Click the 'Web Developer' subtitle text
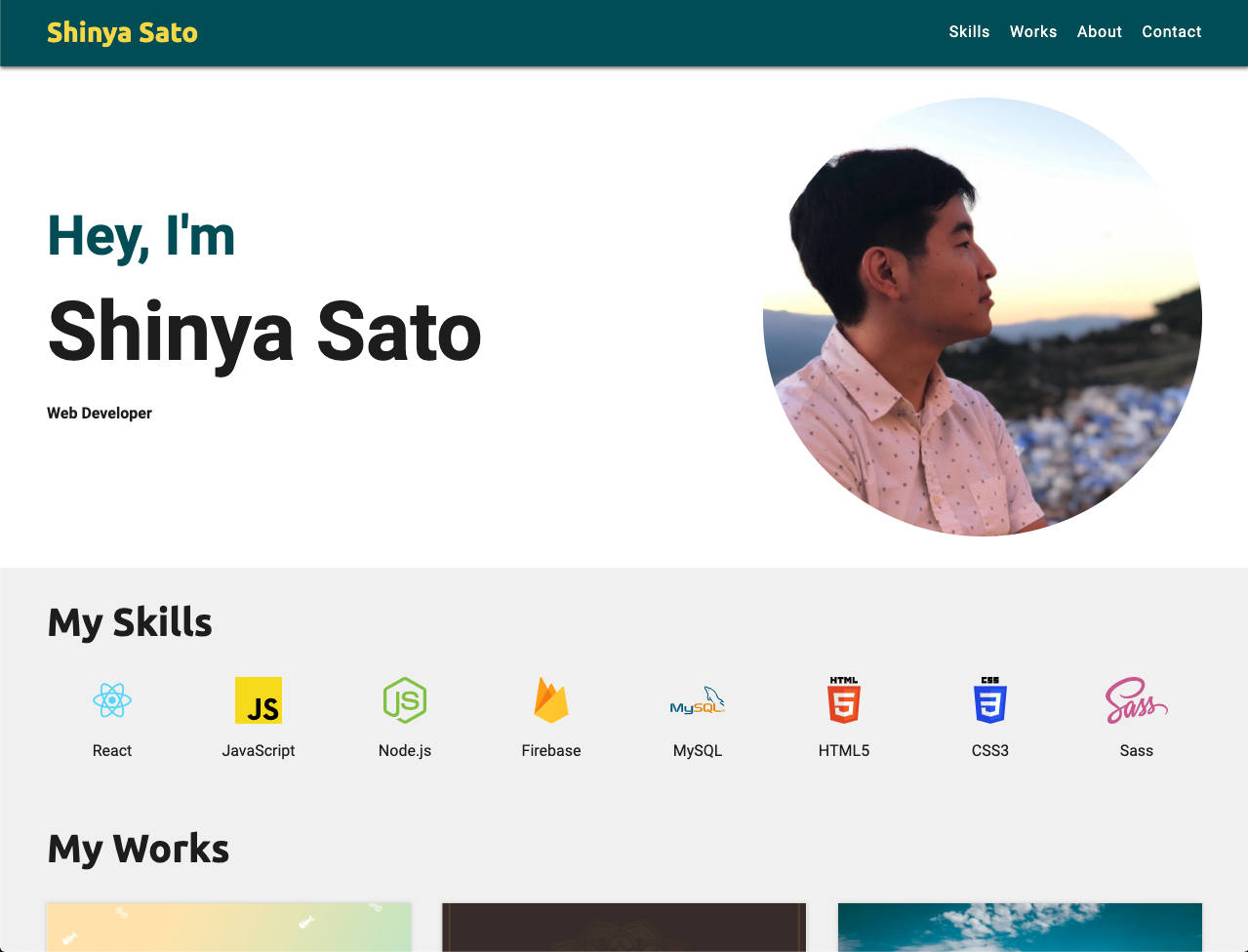The height and width of the screenshot is (952, 1248). 100,414
